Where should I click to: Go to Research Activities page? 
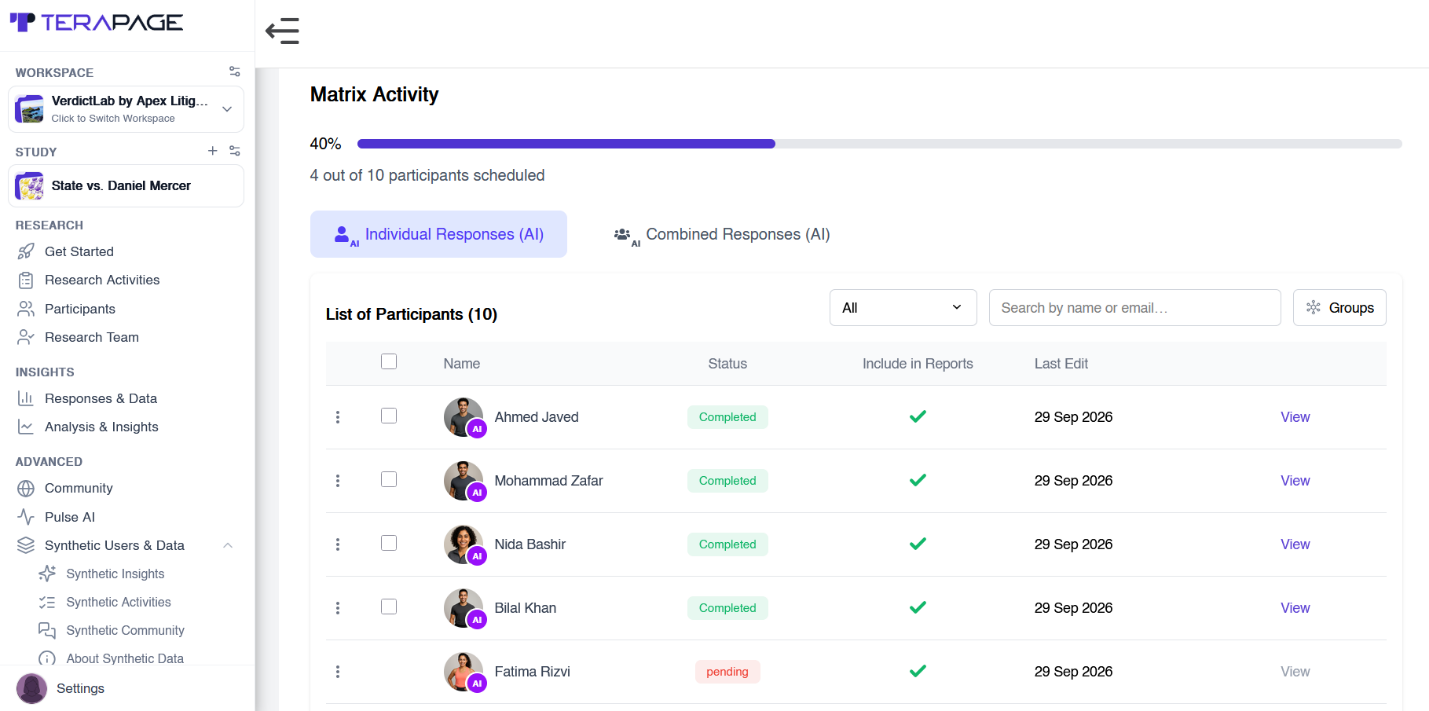point(102,280)
